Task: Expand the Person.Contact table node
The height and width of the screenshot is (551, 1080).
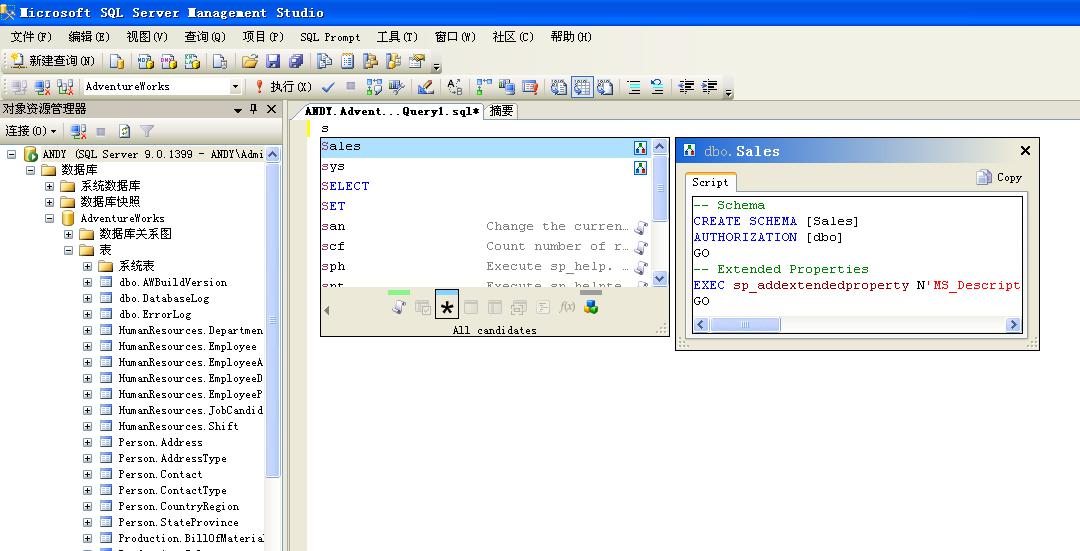Action: [87, 475]
